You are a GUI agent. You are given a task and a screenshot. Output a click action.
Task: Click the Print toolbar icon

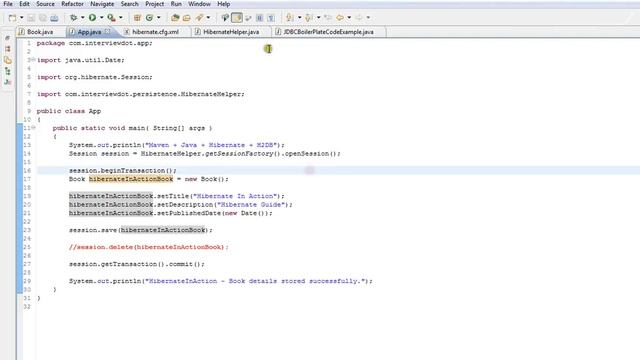click(54, 18)
